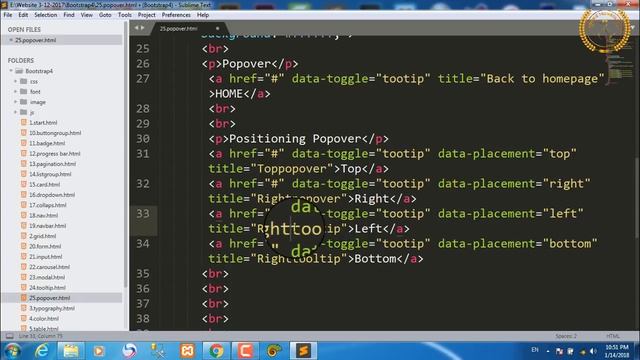Open the Find menu

point(69,15)
